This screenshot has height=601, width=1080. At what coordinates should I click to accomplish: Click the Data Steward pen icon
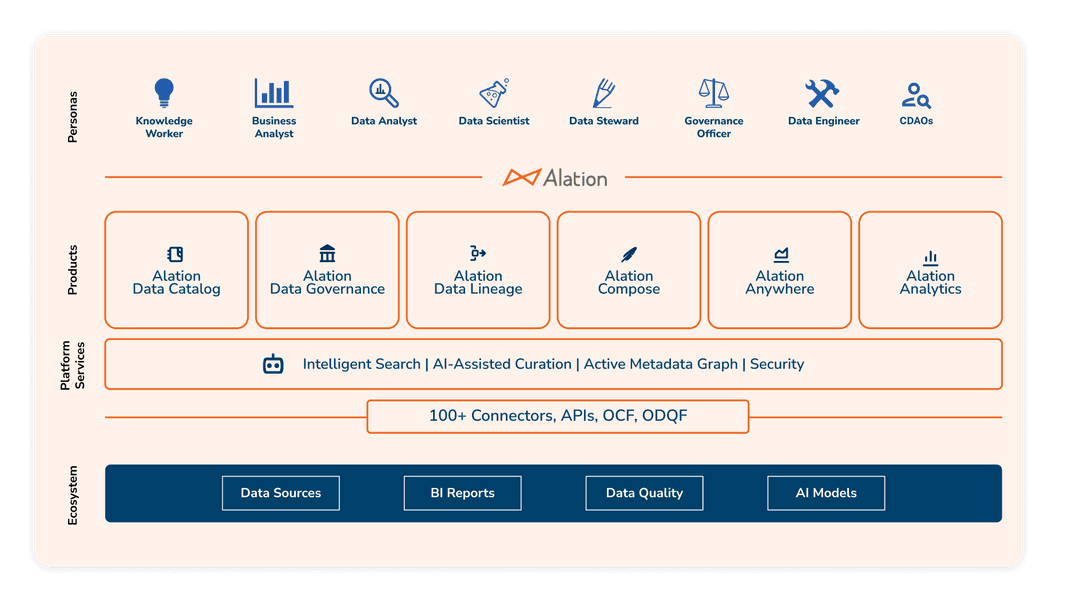point(603,94)
